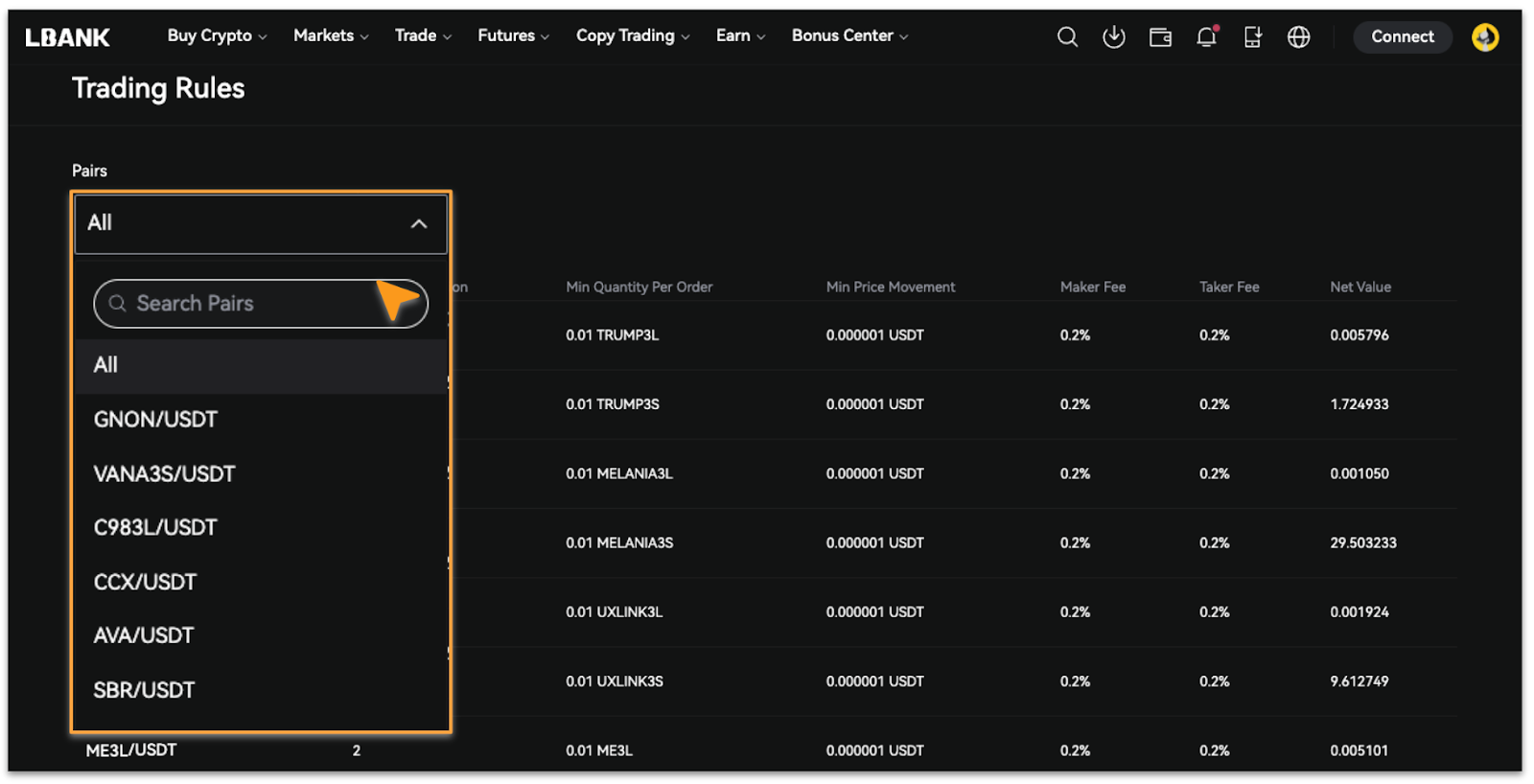Open the notifications bell icon
The width and height of the screenshot is (1534, 784).
[1206, 37]
